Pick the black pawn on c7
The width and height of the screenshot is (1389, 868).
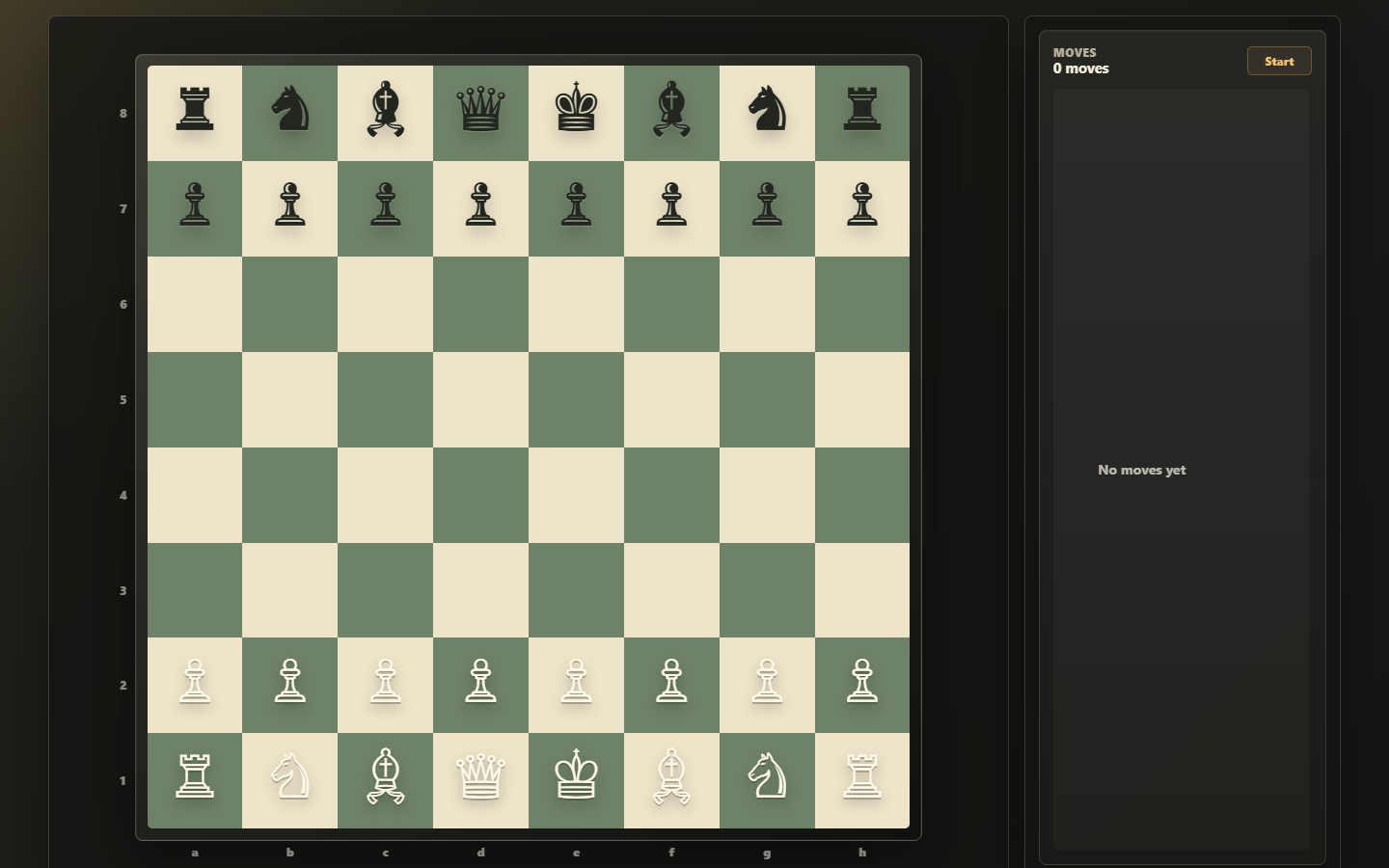pyautogui.click(x=386, y=208)
